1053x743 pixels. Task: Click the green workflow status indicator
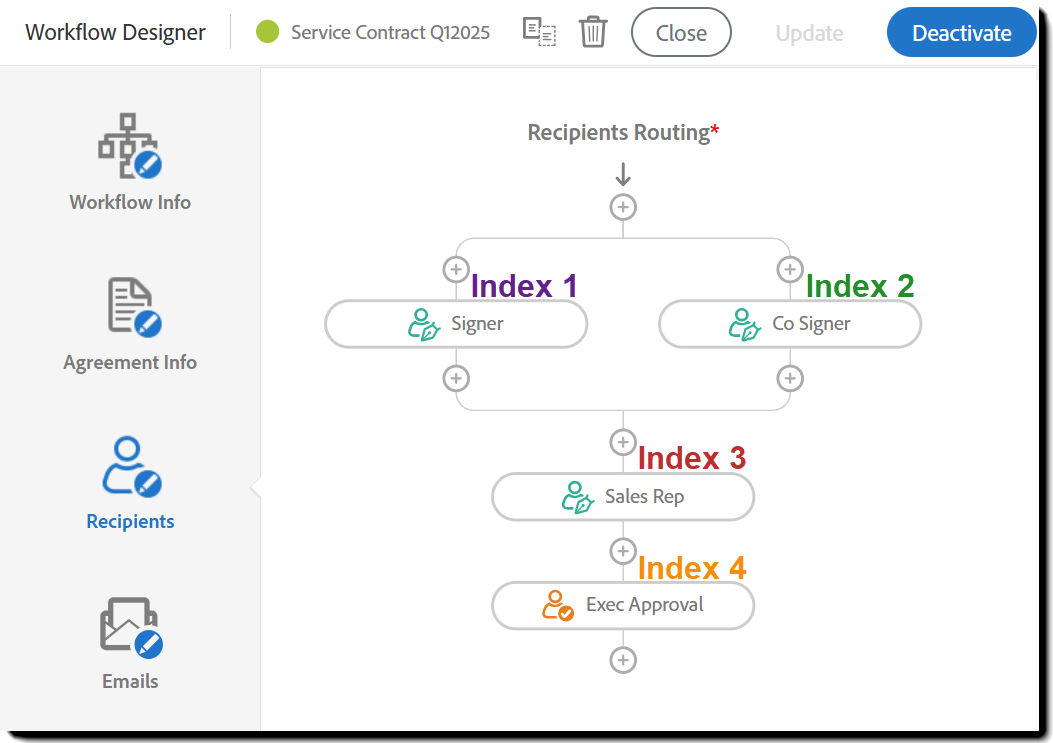266,31
